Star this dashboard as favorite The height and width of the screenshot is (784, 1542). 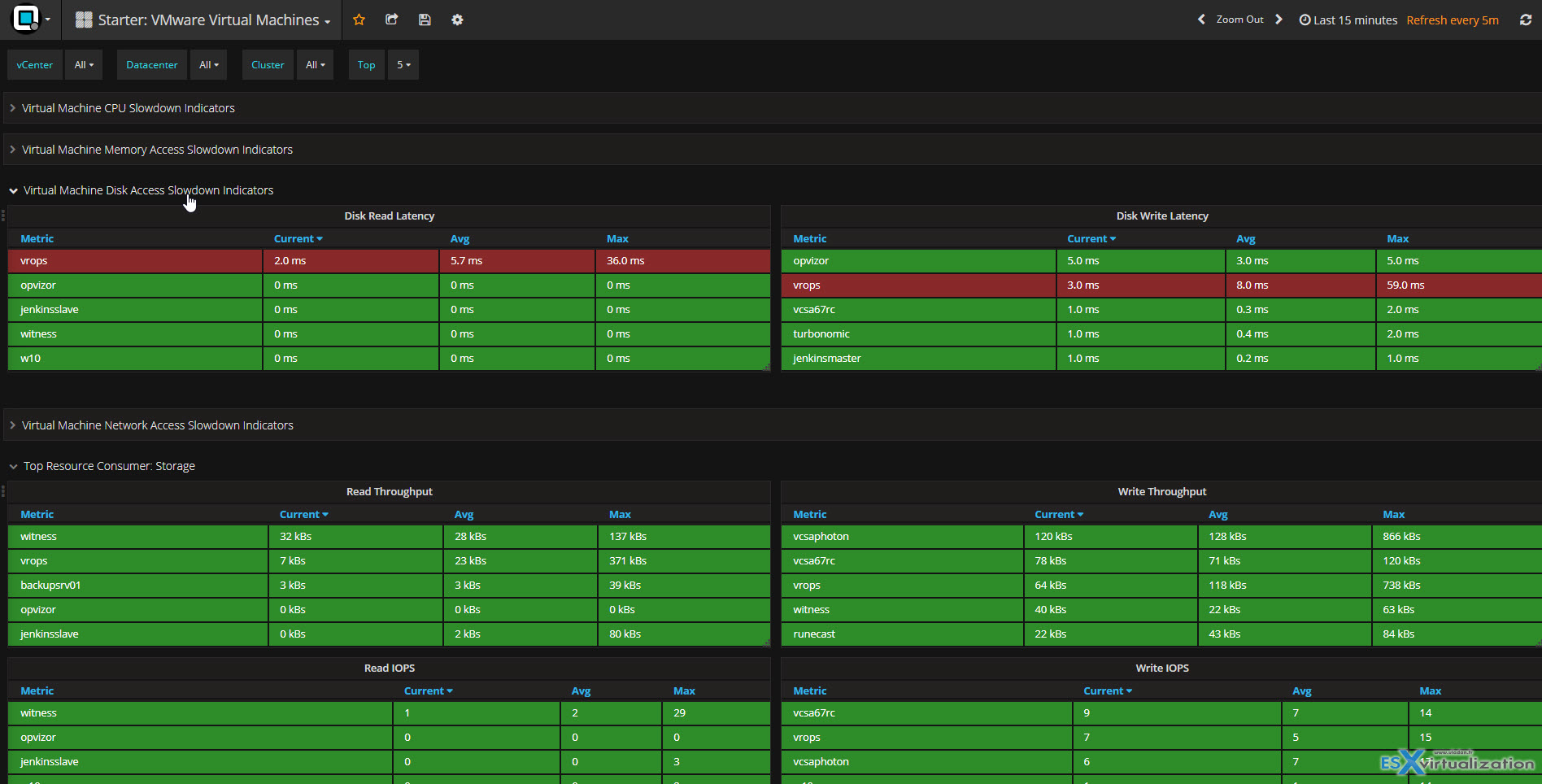pos(359,20)
